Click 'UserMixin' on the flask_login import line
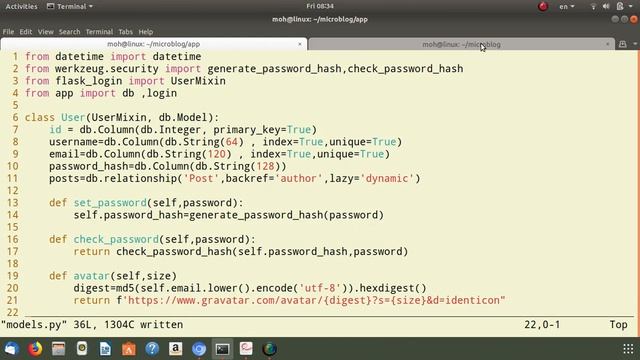 (x=198, y=81)
